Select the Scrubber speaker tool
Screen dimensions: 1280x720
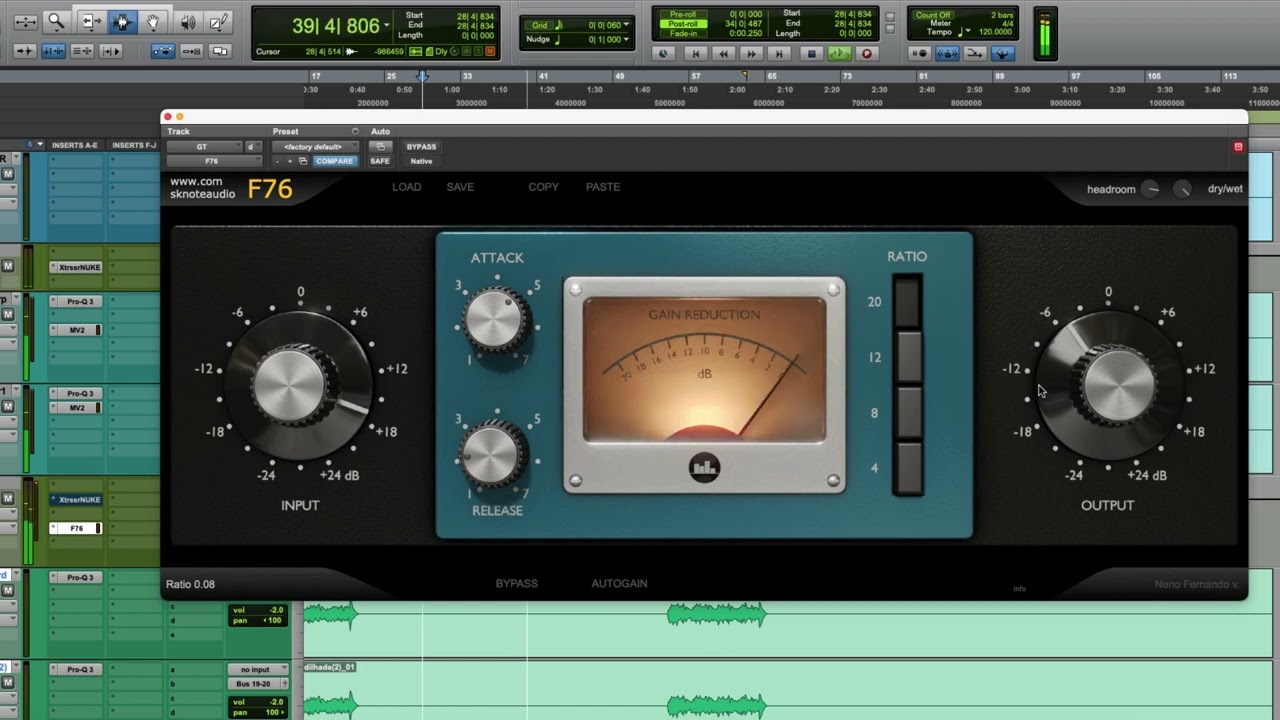pyautogui.click(x=187, y=21)
